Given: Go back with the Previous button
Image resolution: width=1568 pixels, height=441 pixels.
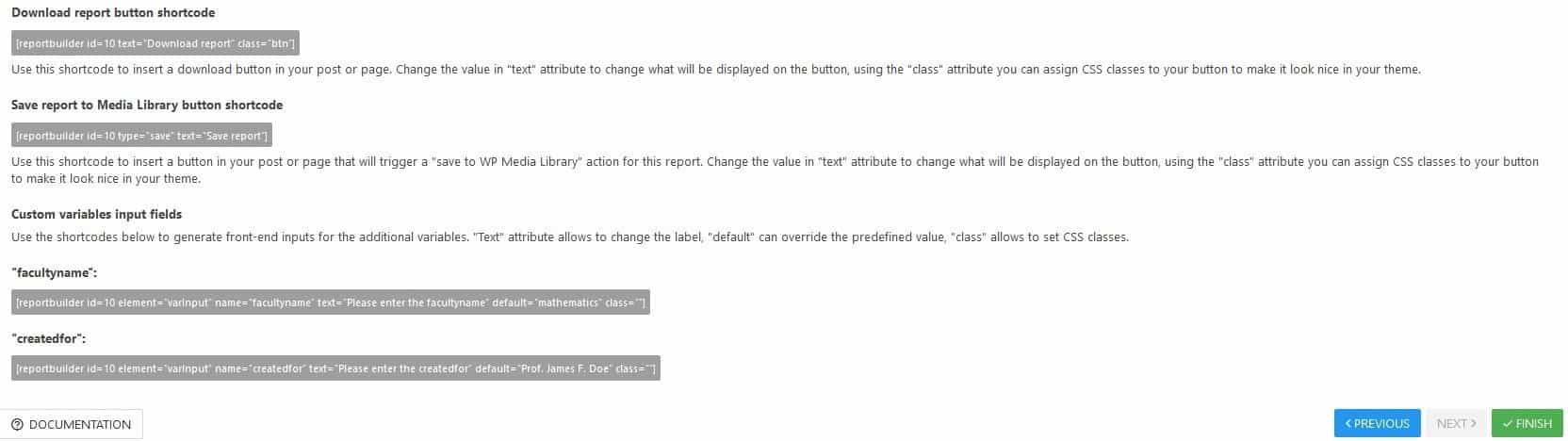Looking at the screenshot, I should (x=1377, y=424).
